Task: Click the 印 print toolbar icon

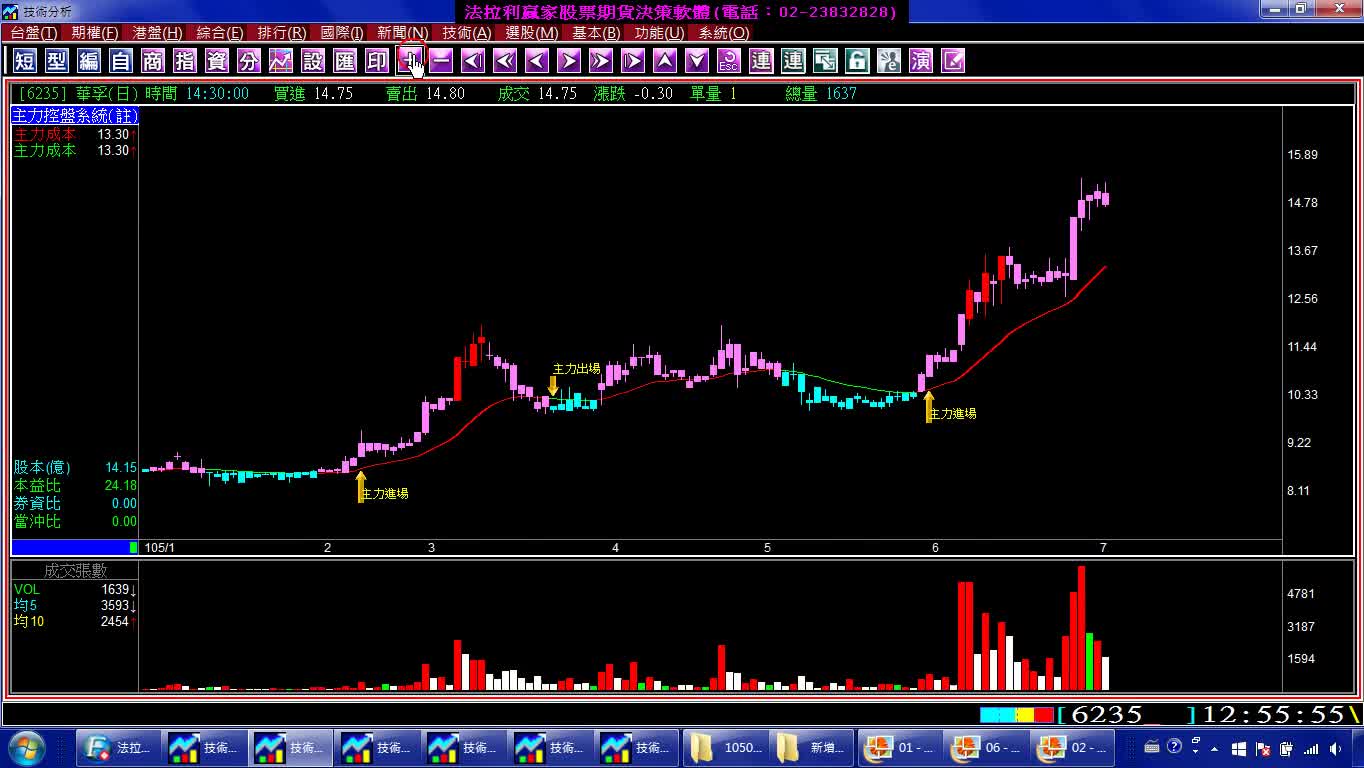Action: tap(377, 61)
